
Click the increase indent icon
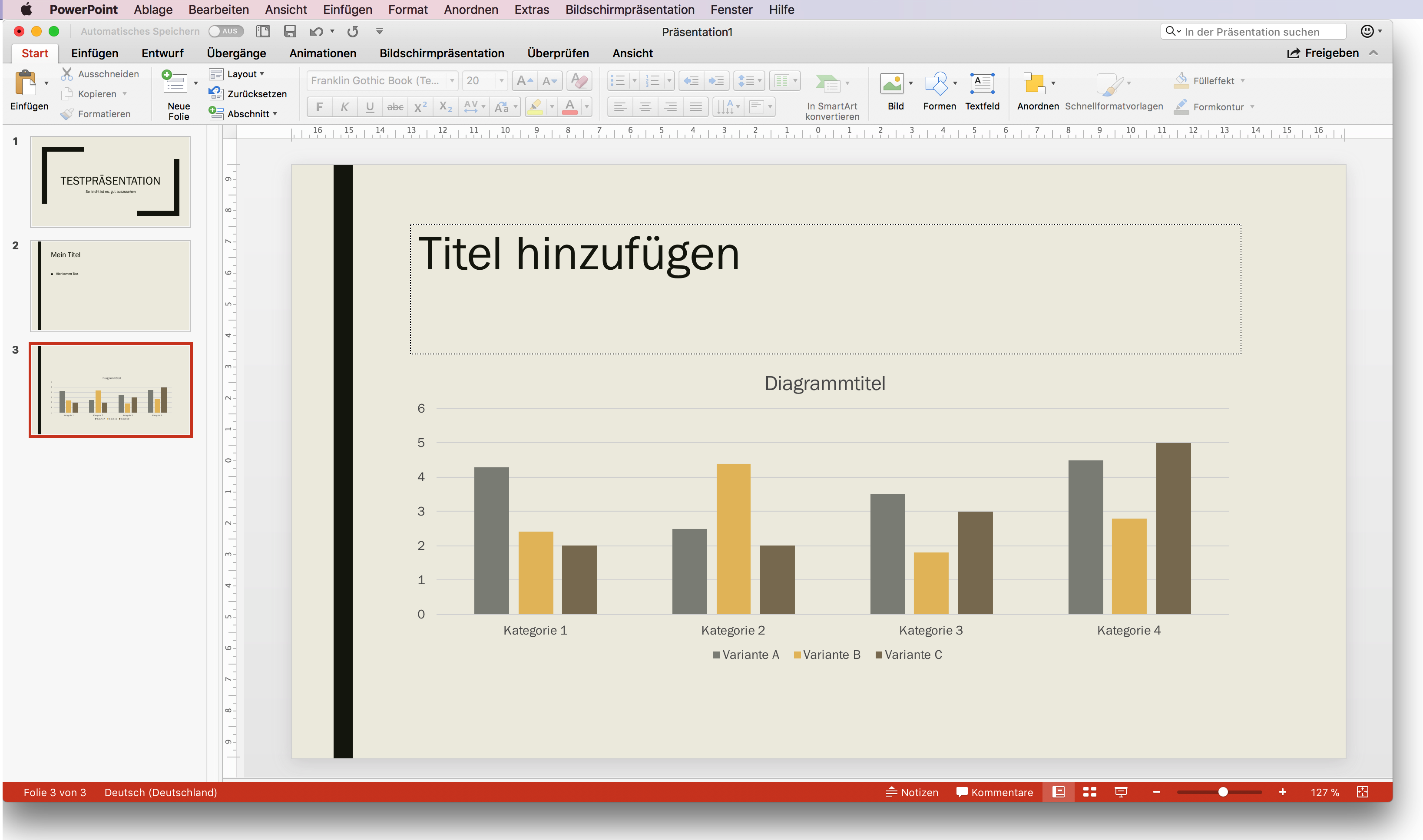tap(716, 81)
